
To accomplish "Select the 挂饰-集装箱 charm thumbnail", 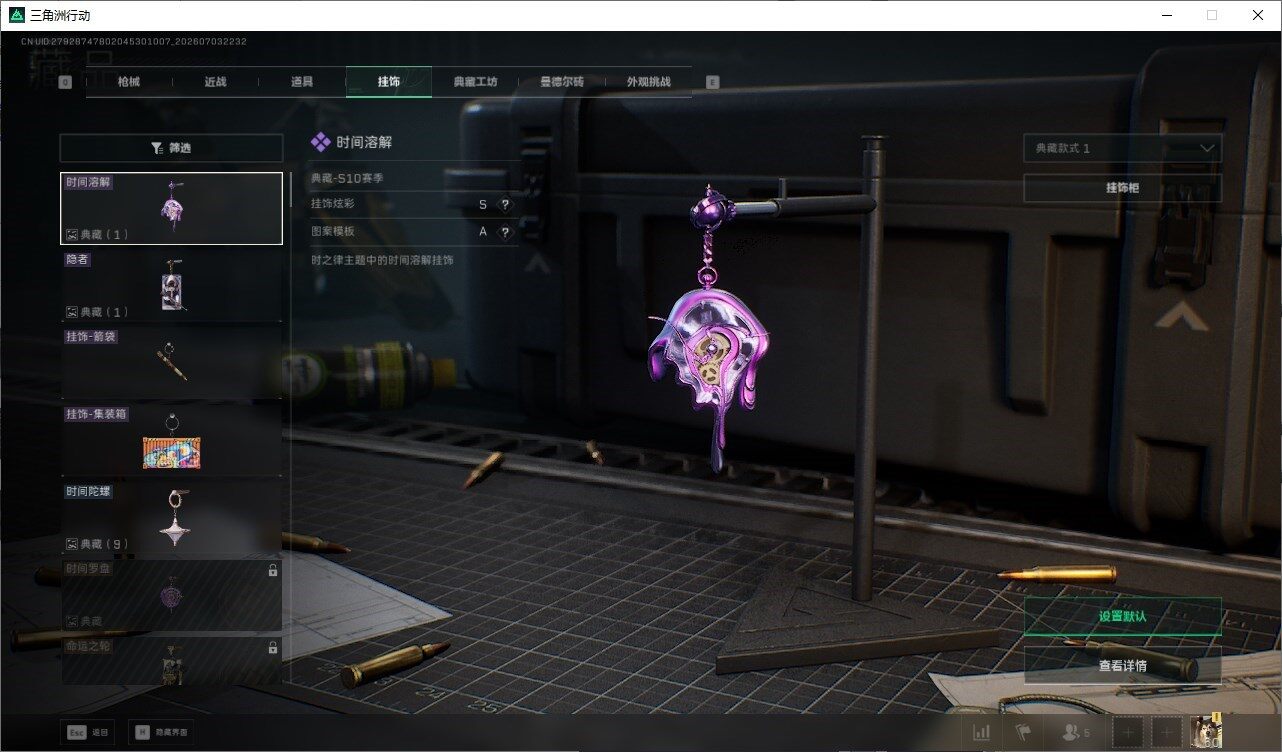I will [x=171, y=440].
